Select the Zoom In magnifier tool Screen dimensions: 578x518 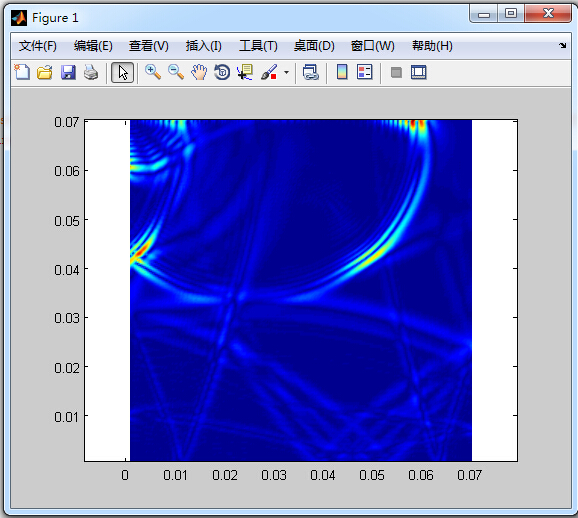pos(153,72)
